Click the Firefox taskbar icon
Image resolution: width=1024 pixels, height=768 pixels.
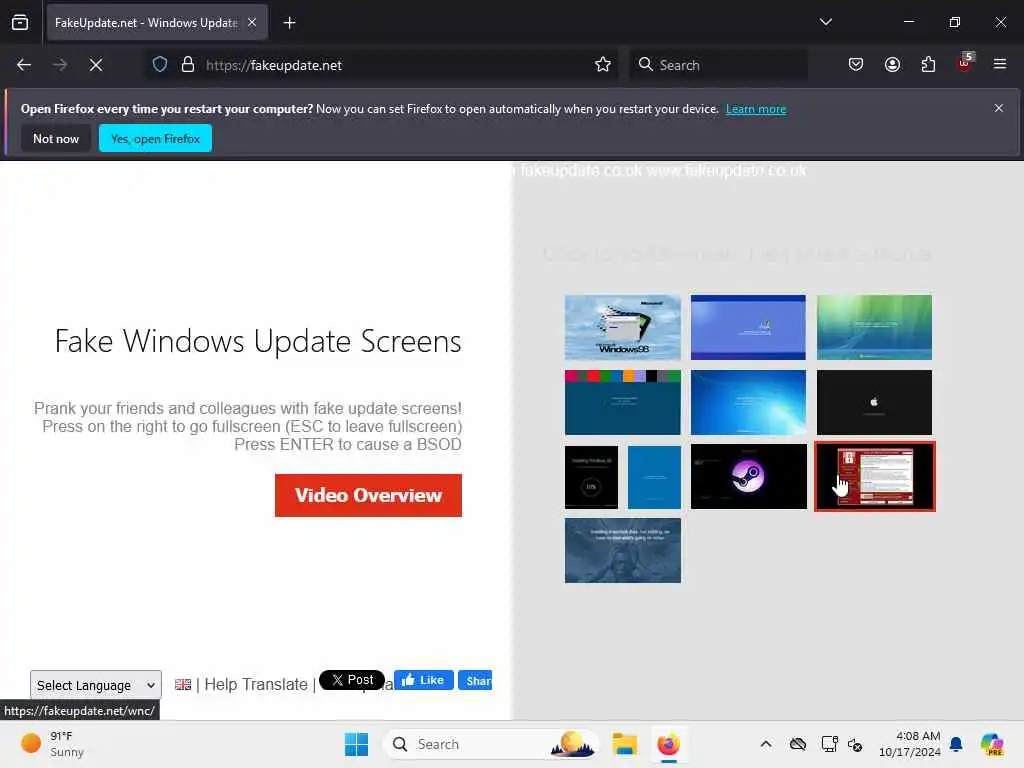point(668,744)
